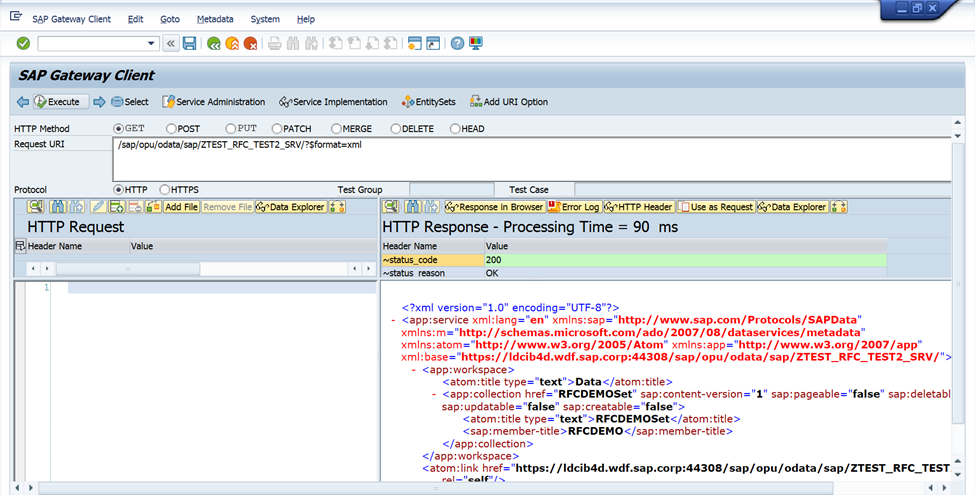Click inside the Request URI field
This screenshot has height=495, width=975.
coord(532,159)
